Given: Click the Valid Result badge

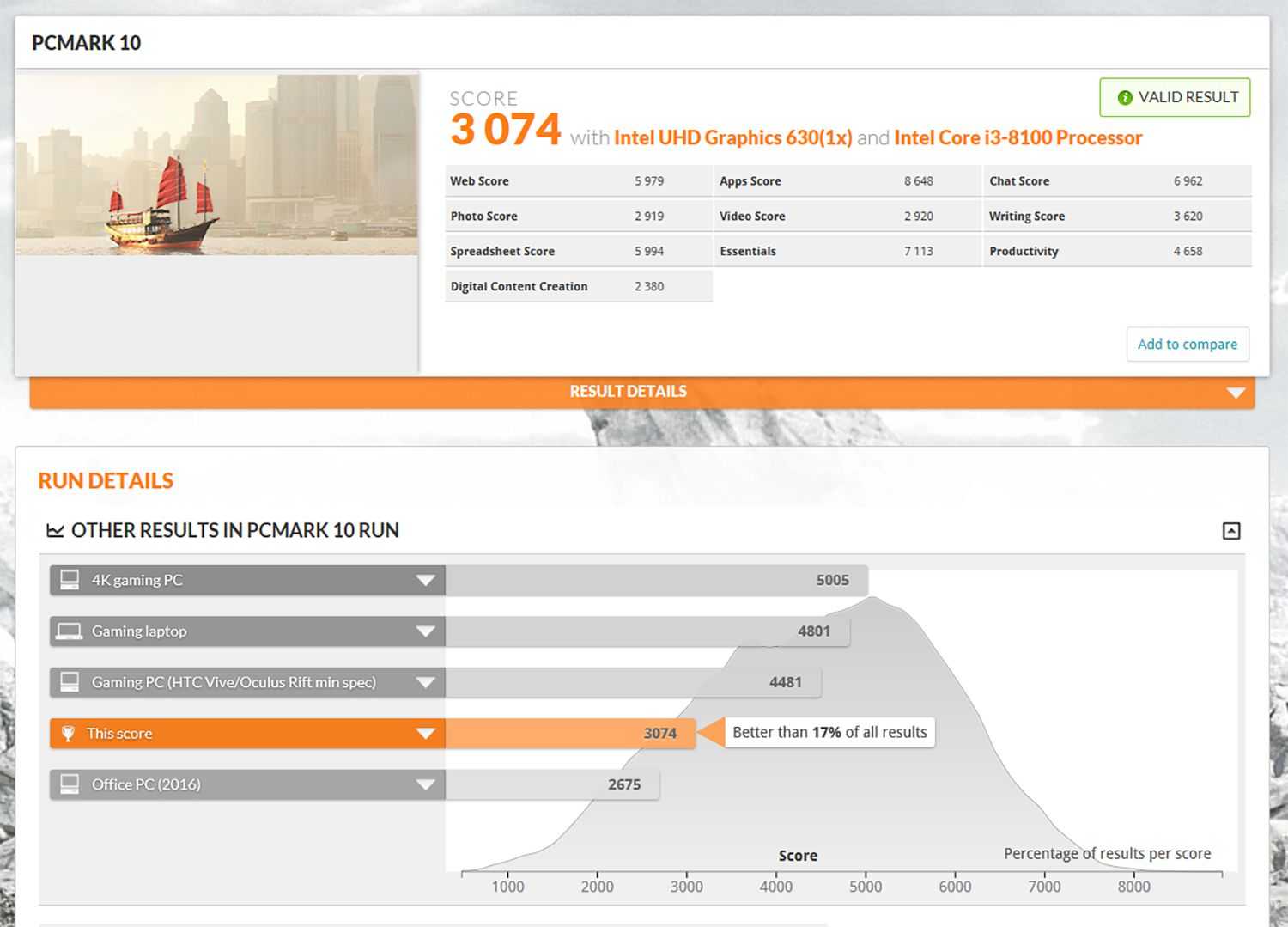Looking at the screenshot, I should pyautogui.click(x=1175, y=98).
